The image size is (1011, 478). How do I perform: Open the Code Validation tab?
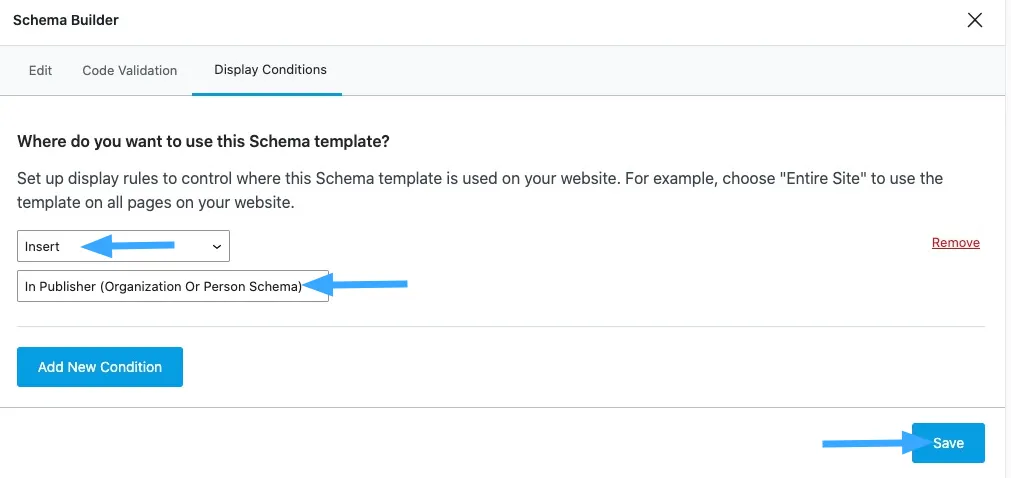coord(130,71)
